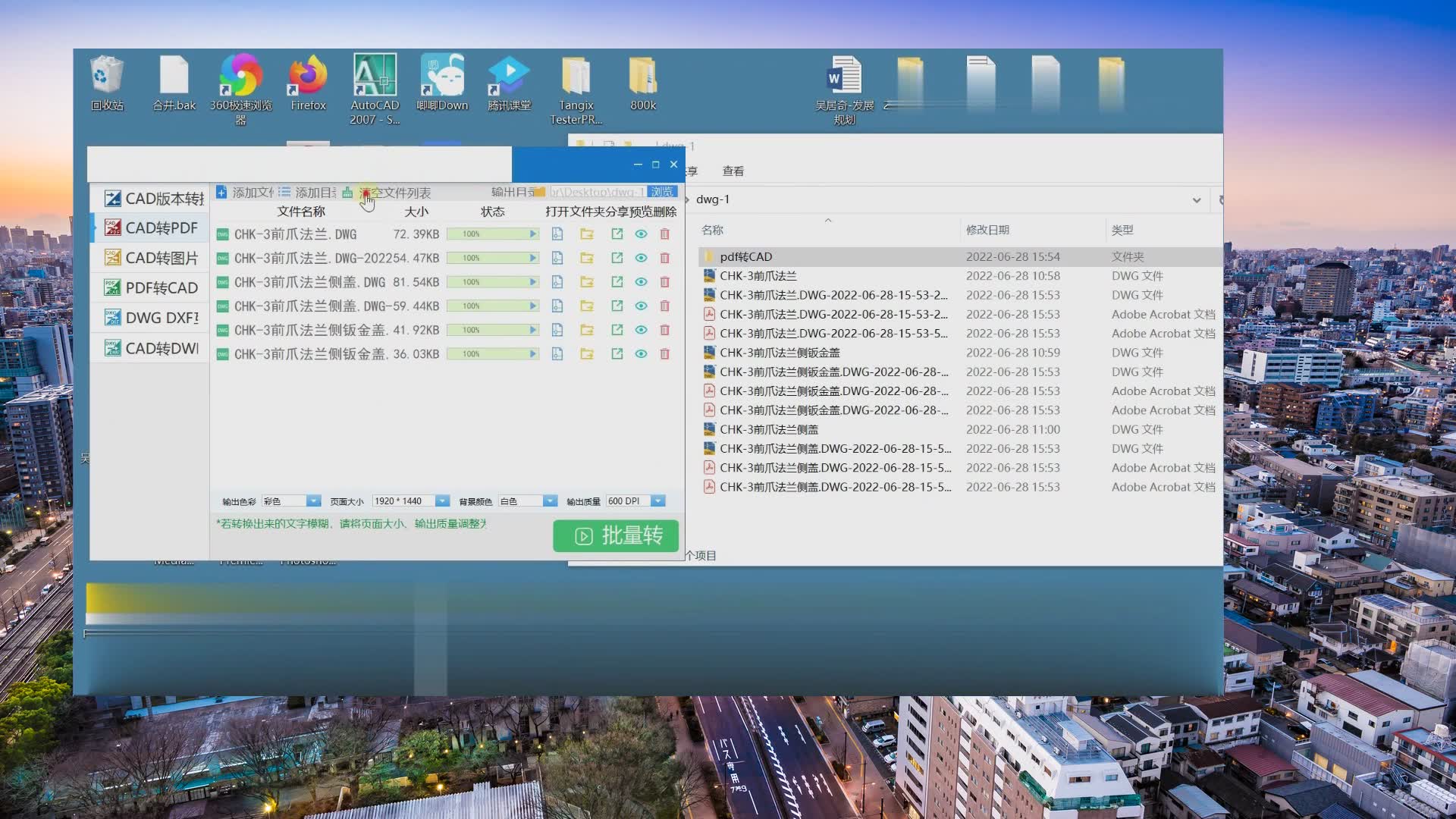This screenshot has height=819, width=1456.
Task: Expand the 页面大小 1920*1440 dropdown
Action: [441, 501]
